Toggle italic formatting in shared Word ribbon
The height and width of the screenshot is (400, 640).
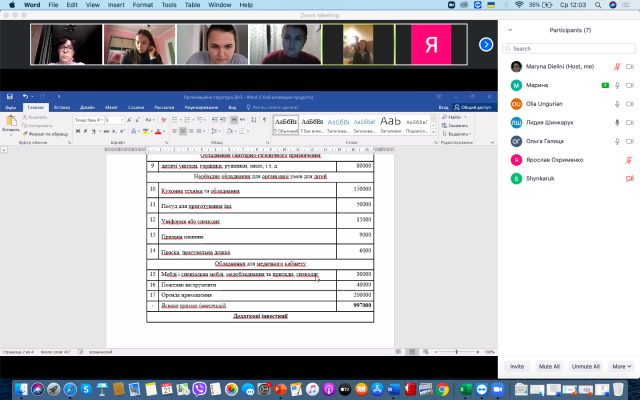[85, 131]
